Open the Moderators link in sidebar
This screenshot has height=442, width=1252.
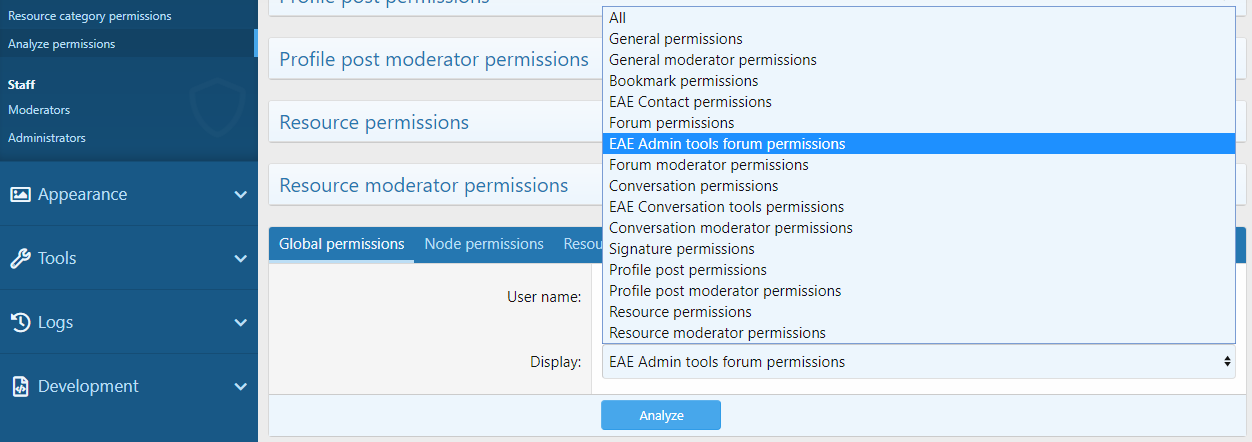pos(39,110)
